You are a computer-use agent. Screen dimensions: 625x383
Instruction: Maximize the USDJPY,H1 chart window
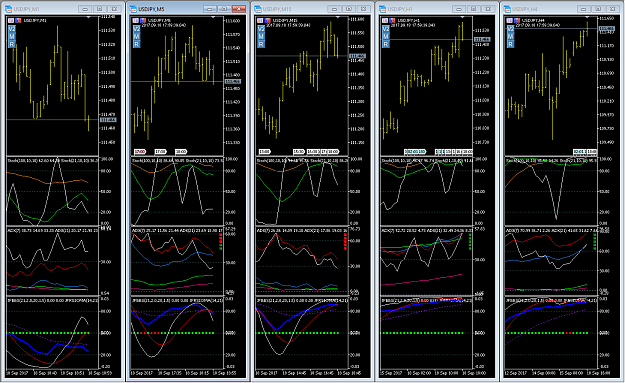click(474, 9)
